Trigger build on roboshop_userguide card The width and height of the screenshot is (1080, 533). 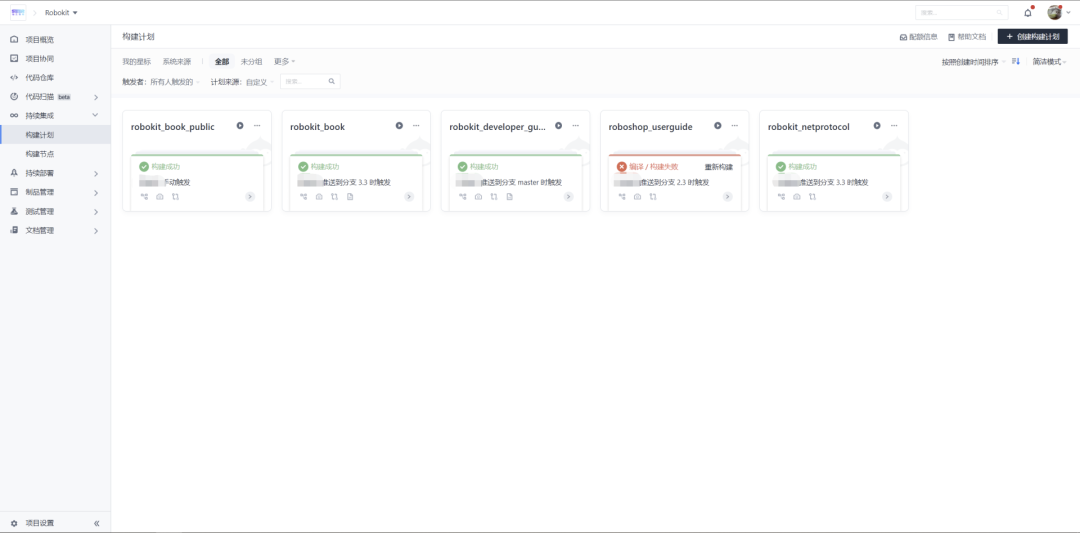click(x=718, y=126)
